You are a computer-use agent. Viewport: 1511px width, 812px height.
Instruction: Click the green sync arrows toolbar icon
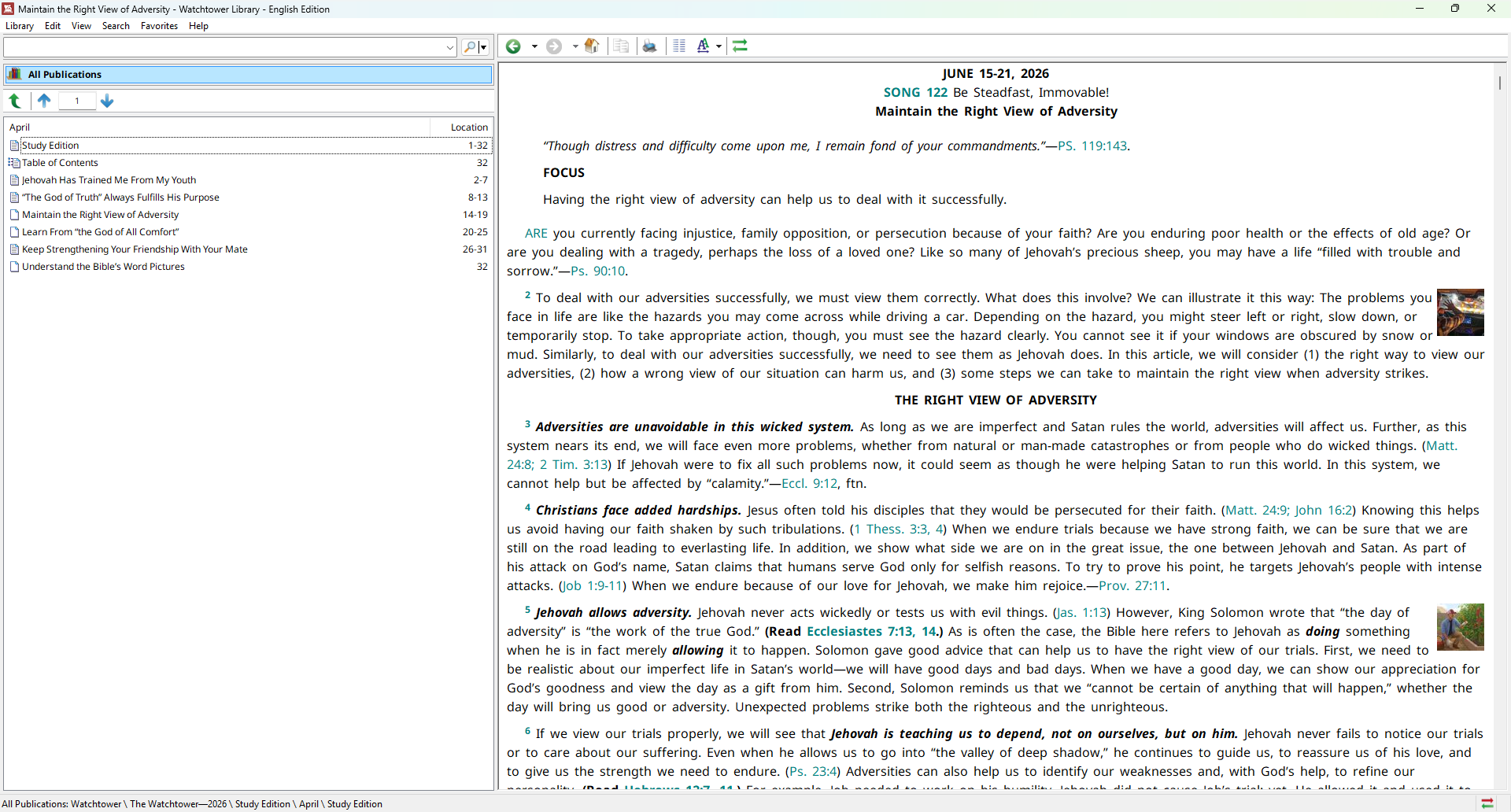[x=741, y=46]
